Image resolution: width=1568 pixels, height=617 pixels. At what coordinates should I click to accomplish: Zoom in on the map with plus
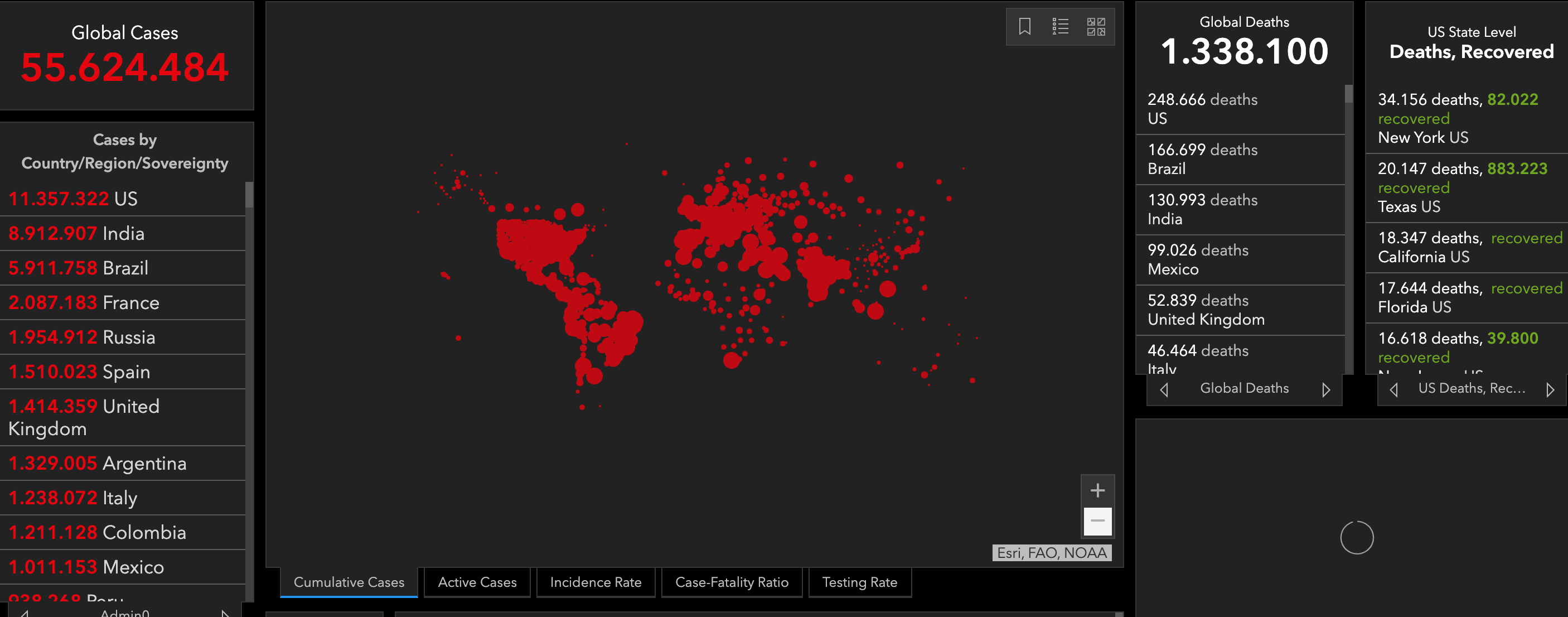[1097, 490]
